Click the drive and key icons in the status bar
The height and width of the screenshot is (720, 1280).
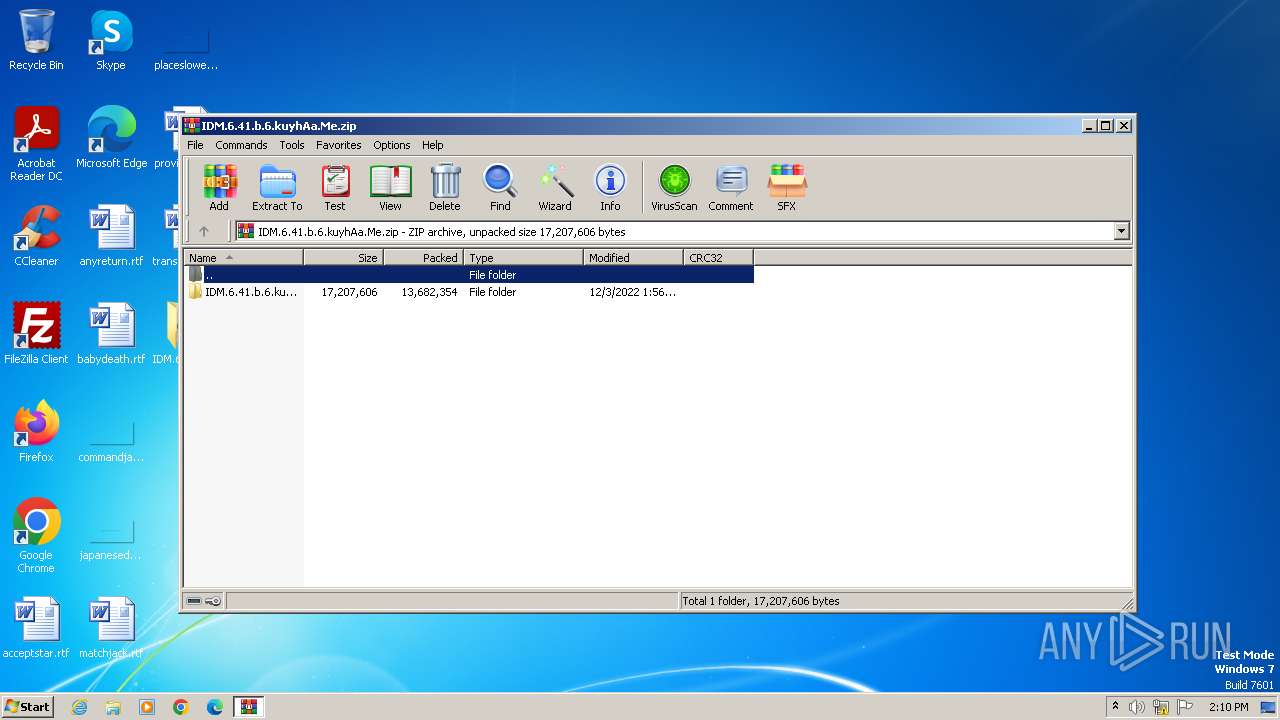click(204, 601)
